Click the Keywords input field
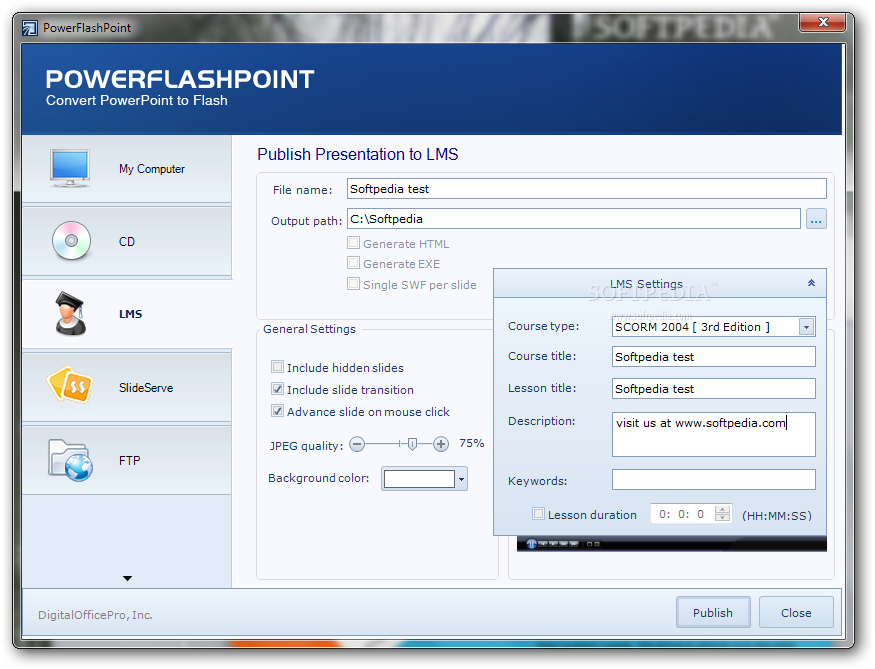The image size is (875, 669). click(x=714, y=480)
